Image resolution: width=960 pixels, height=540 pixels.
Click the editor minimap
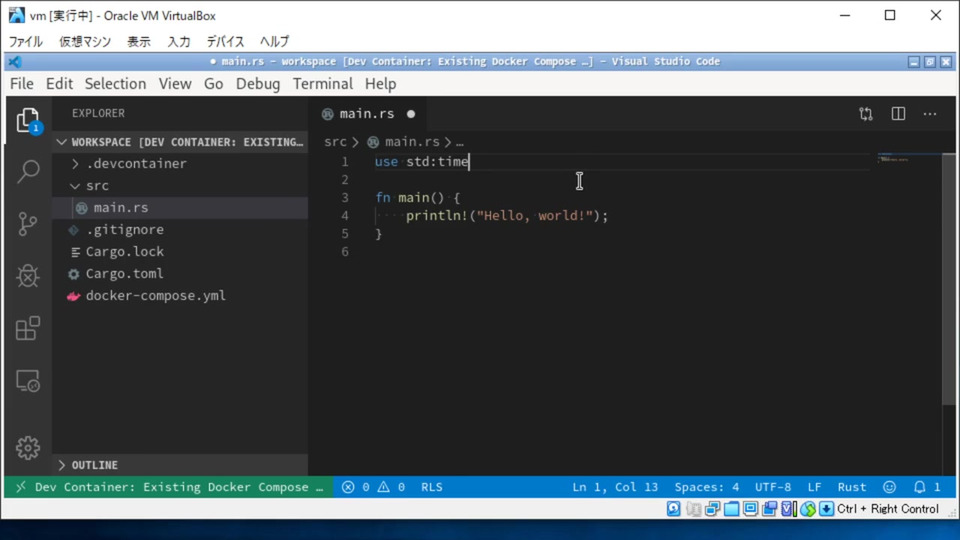click(x=909, y=159)
